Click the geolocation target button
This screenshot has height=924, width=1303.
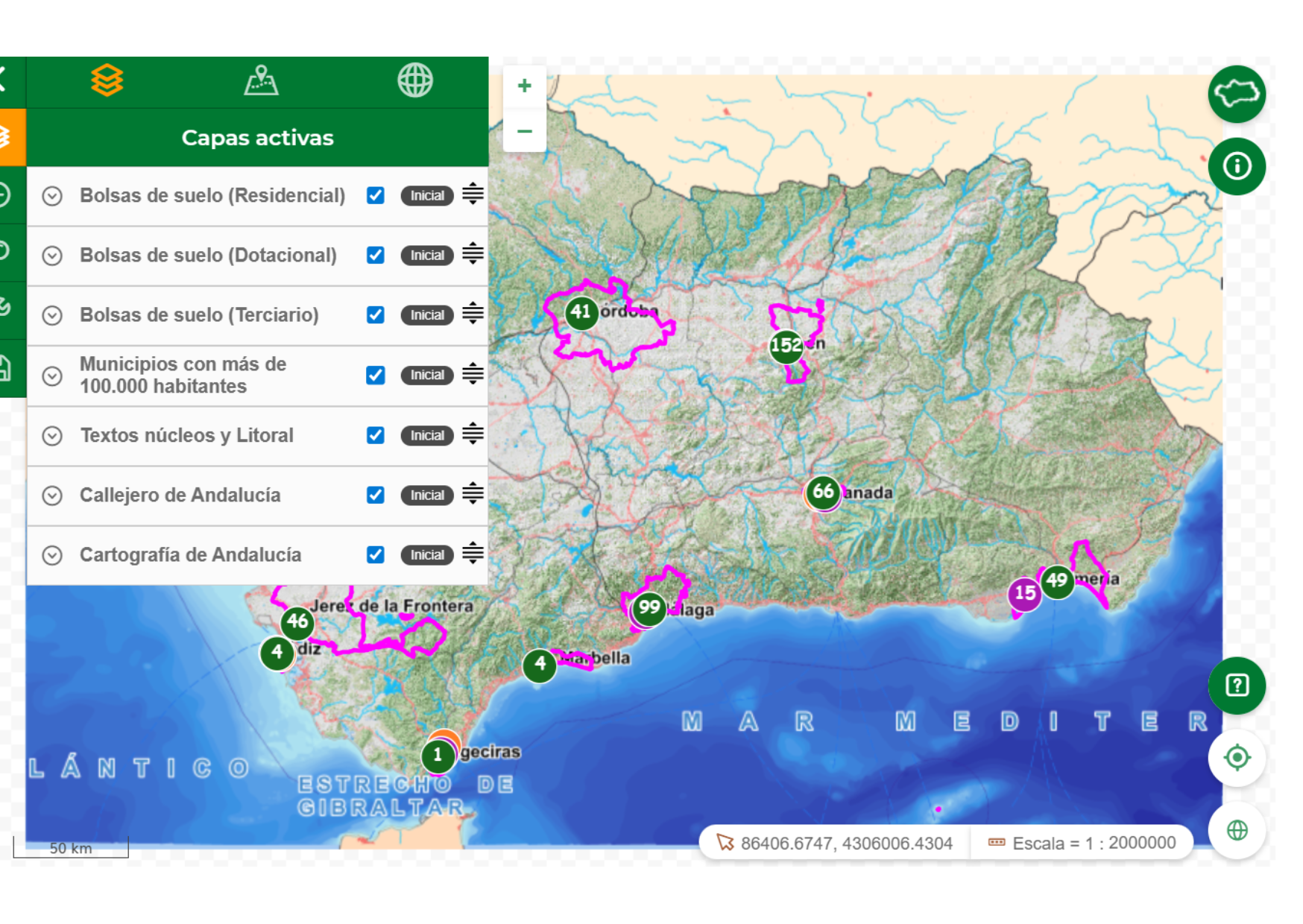(x=1236, y=758)
